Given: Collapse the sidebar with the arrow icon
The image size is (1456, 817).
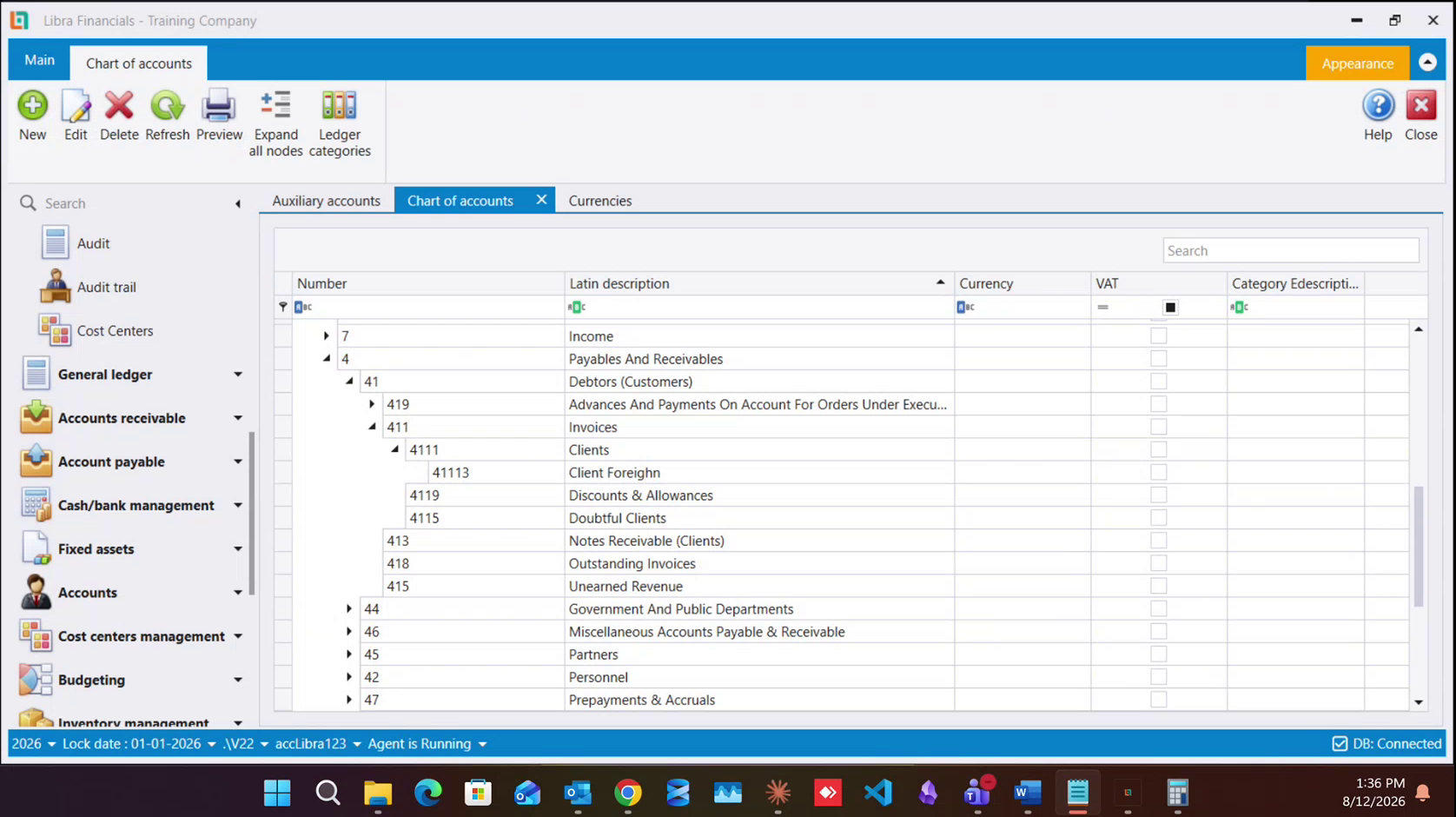Looking at the screenshot, I should 237,203.
